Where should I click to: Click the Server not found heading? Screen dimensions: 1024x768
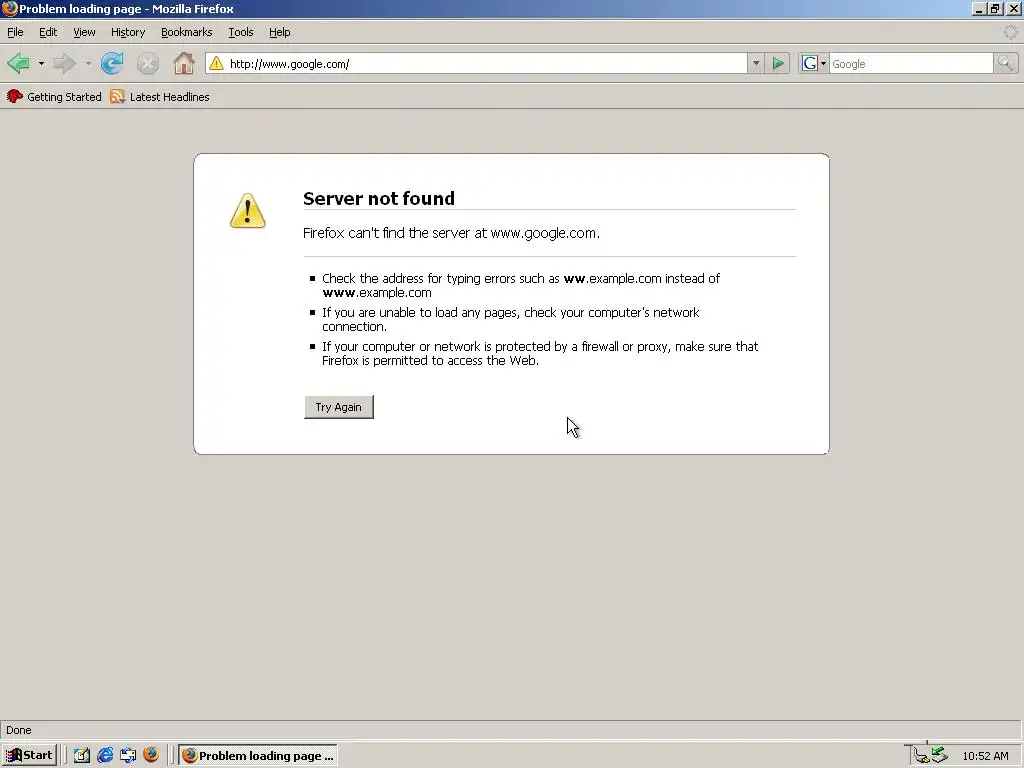[379, 199]
